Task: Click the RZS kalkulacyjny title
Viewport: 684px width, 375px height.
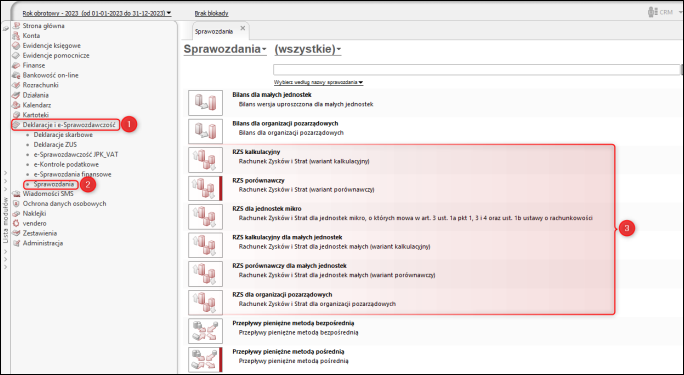Action: pos(256,152)
